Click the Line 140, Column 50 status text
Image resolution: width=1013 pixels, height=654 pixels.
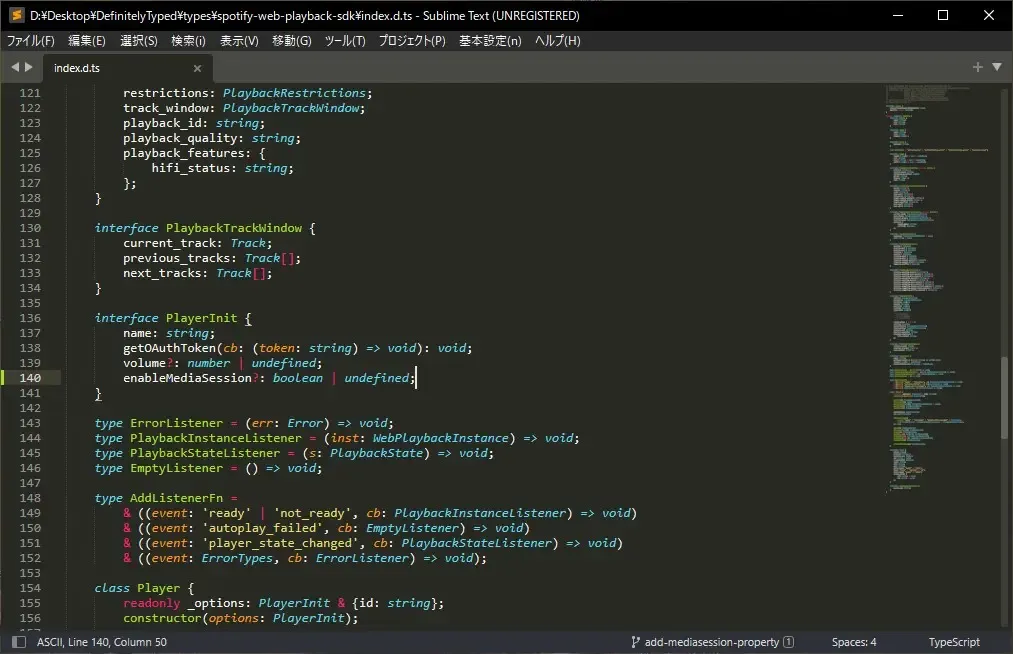(117, 642)
